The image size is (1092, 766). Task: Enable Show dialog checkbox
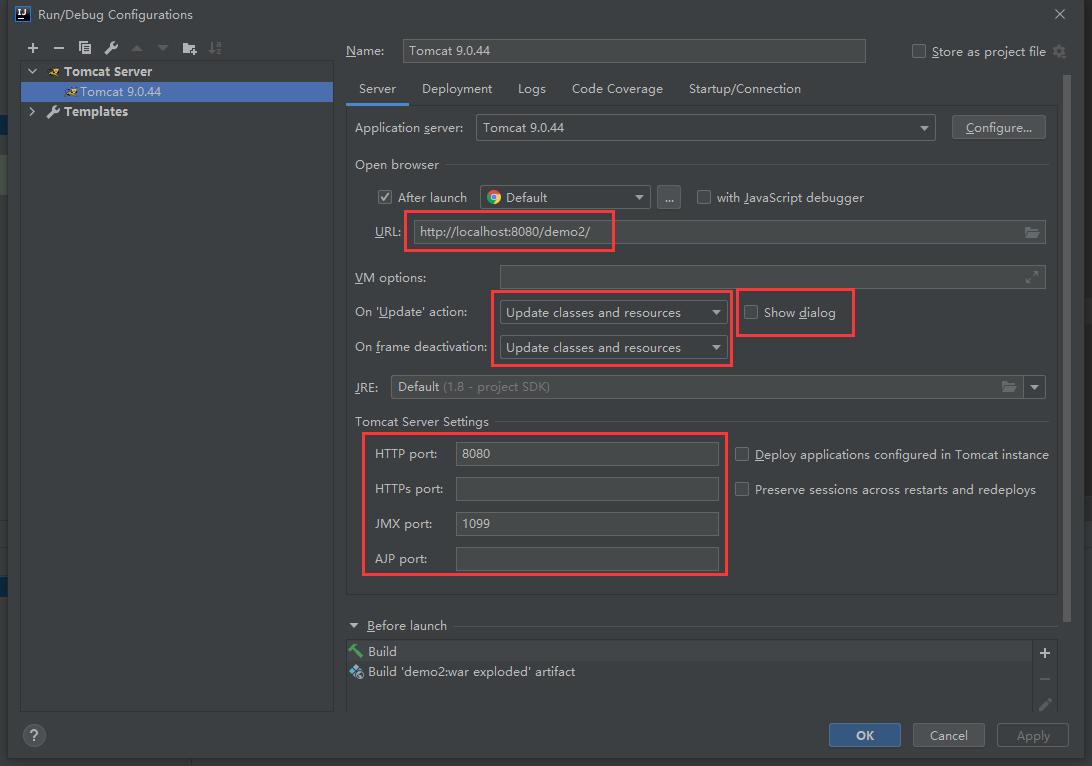coord(751,312)
